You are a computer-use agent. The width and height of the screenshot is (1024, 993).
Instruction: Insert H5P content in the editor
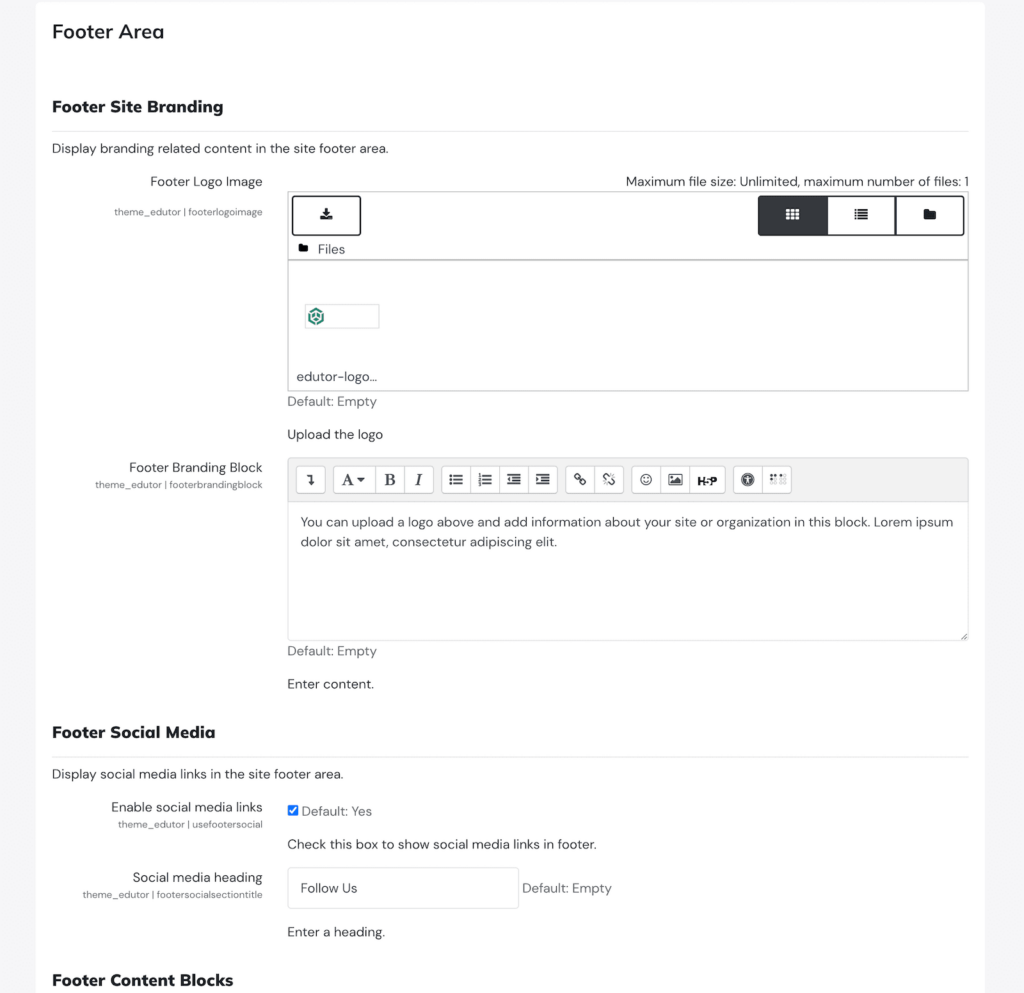pos(706,479)
